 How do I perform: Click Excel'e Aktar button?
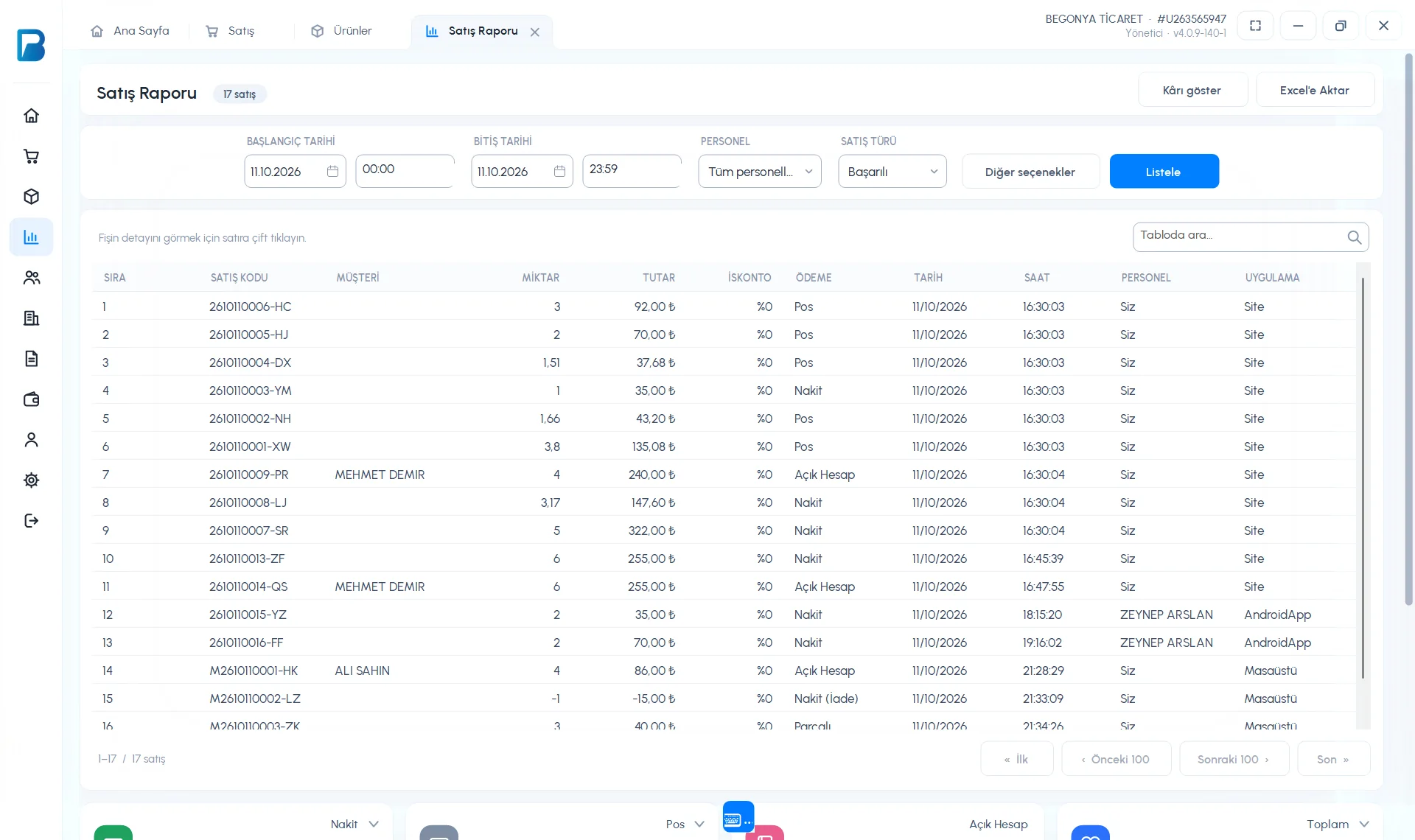(x=1315, y=90)
